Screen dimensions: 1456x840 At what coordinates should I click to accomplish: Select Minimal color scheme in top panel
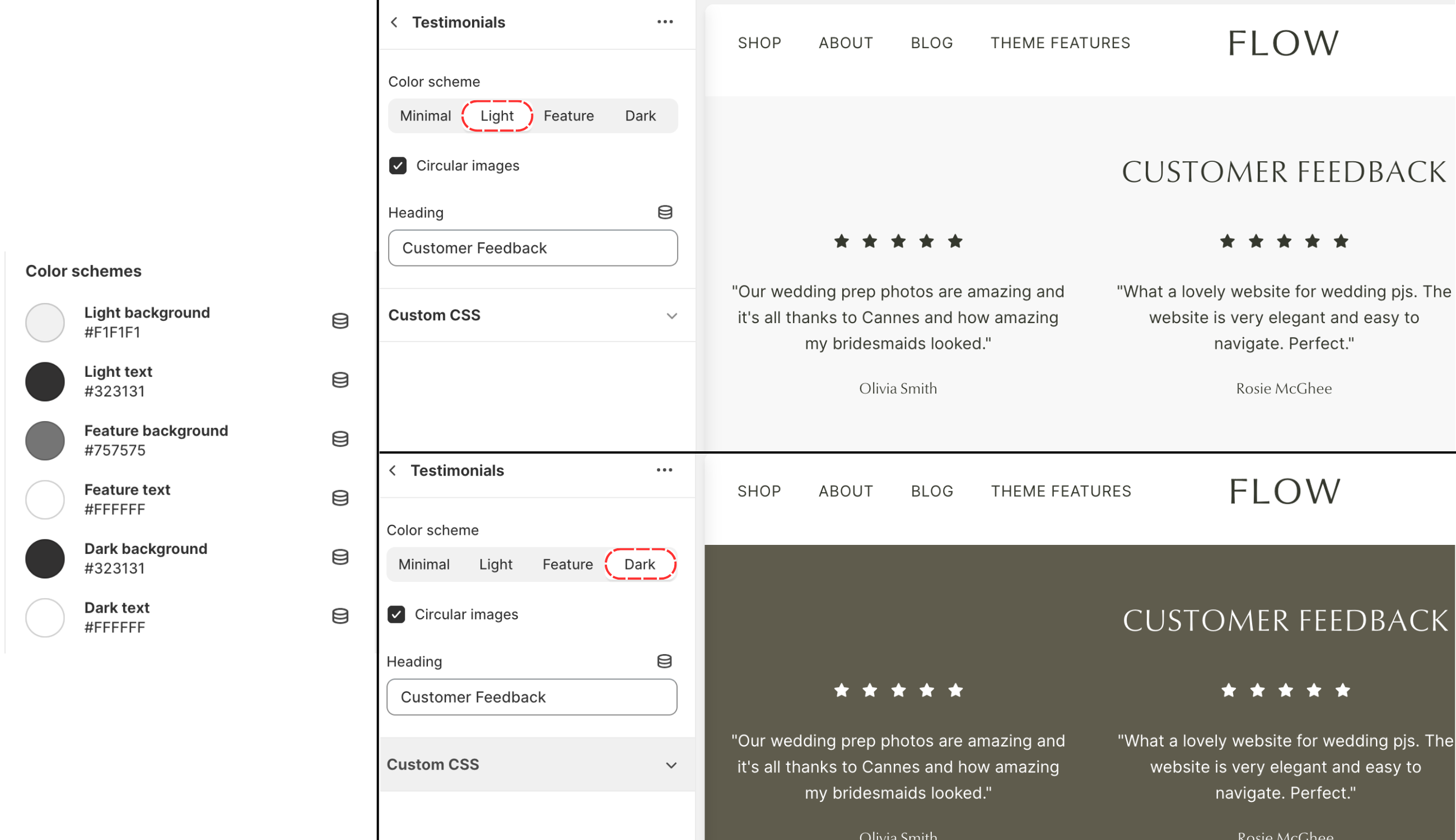(425, 116)
